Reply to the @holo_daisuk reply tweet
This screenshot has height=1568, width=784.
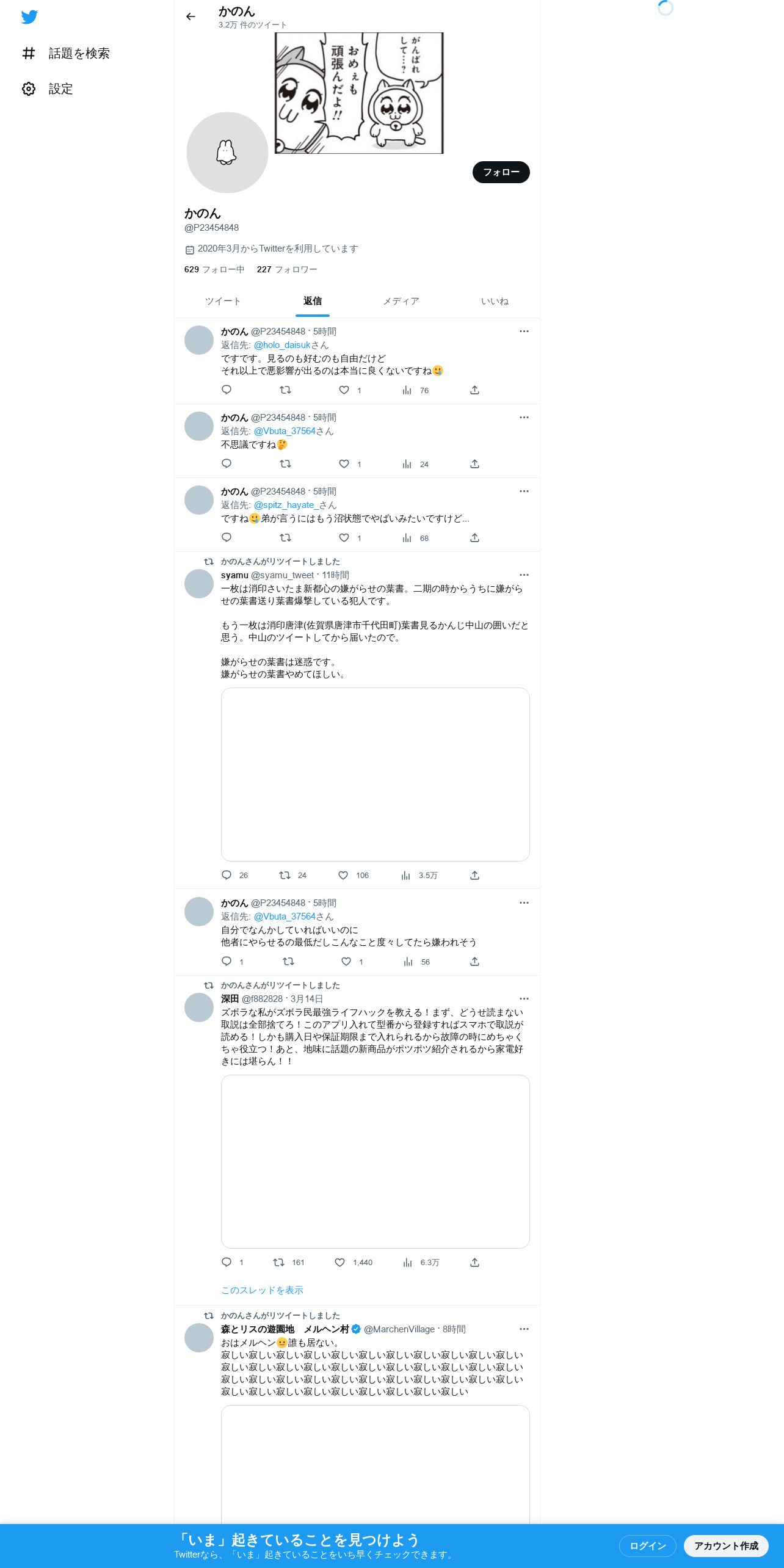click(227, 390)
